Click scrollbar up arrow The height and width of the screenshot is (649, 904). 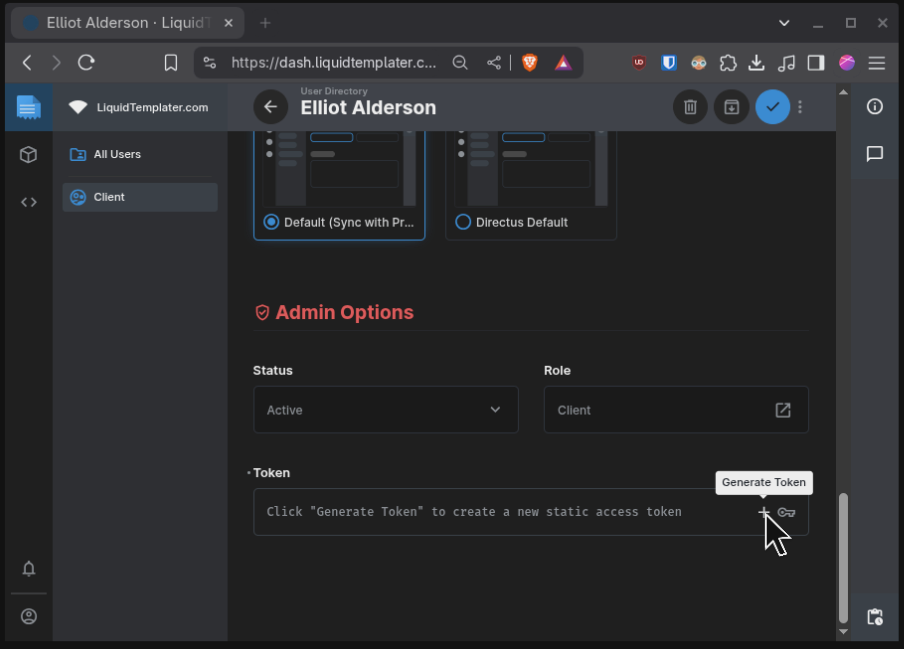coord(843,92)
